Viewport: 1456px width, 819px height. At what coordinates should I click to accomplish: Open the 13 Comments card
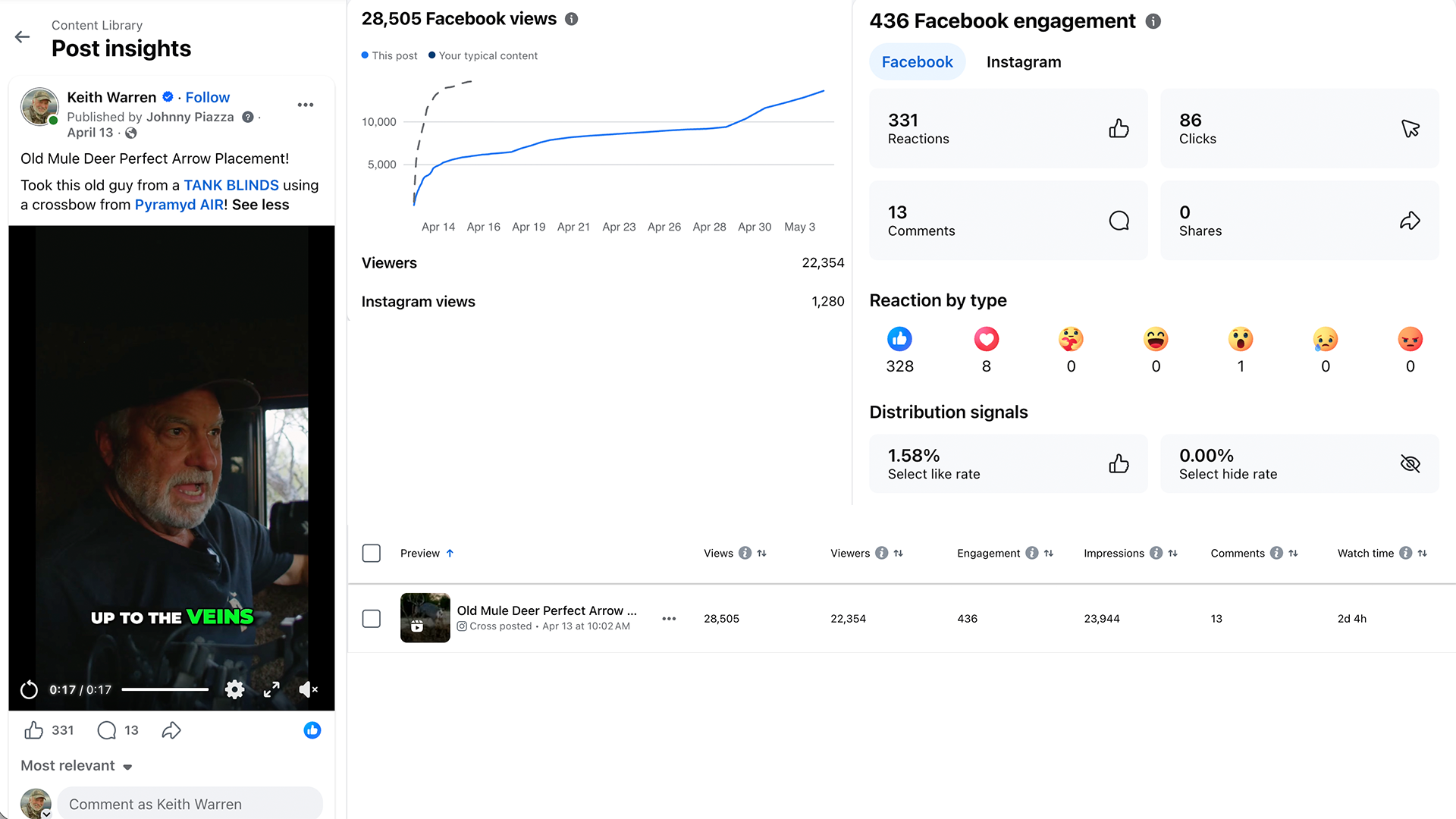pyautogui.click(x=1008, y=221)
